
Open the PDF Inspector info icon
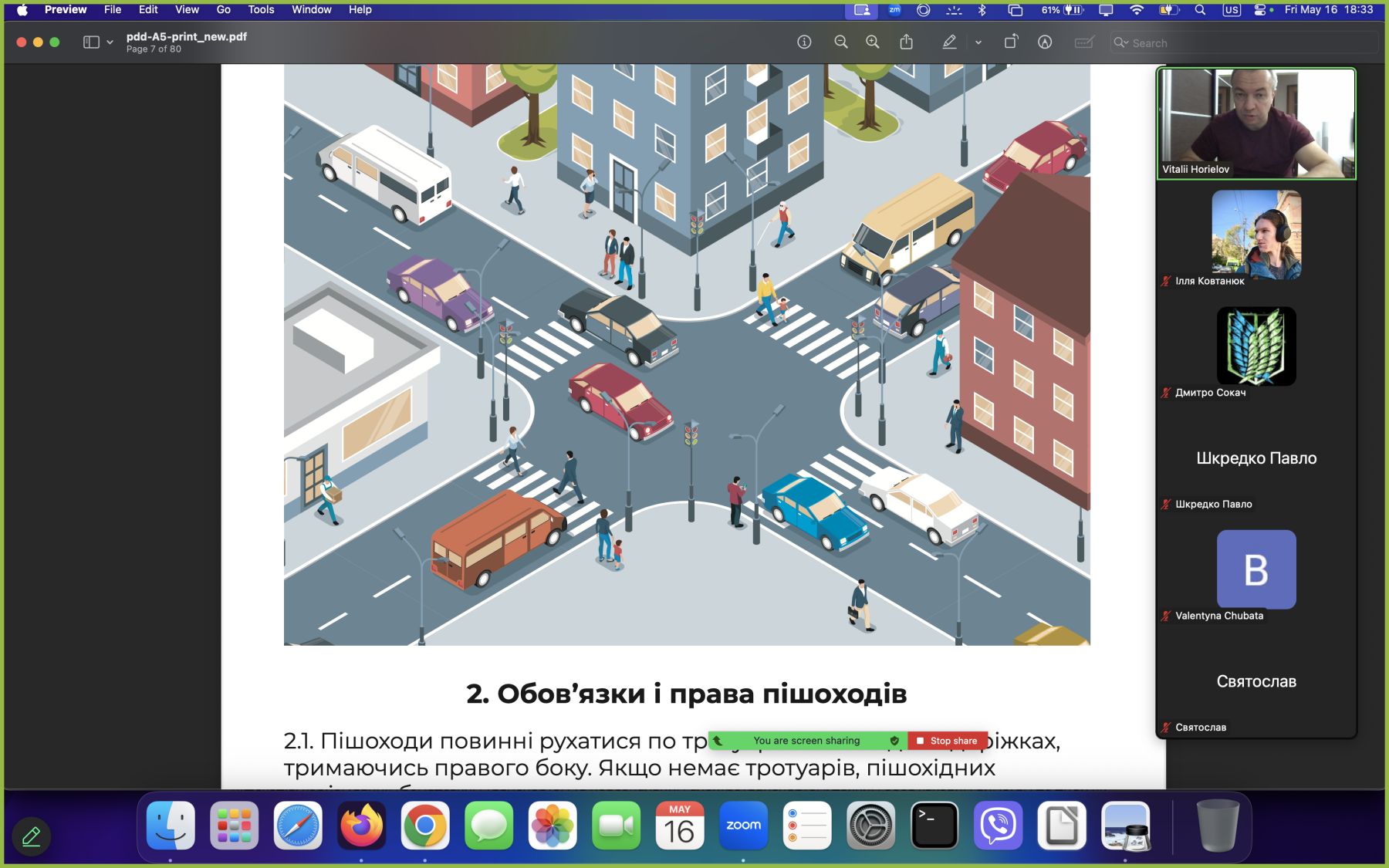[x=804, y=42]
